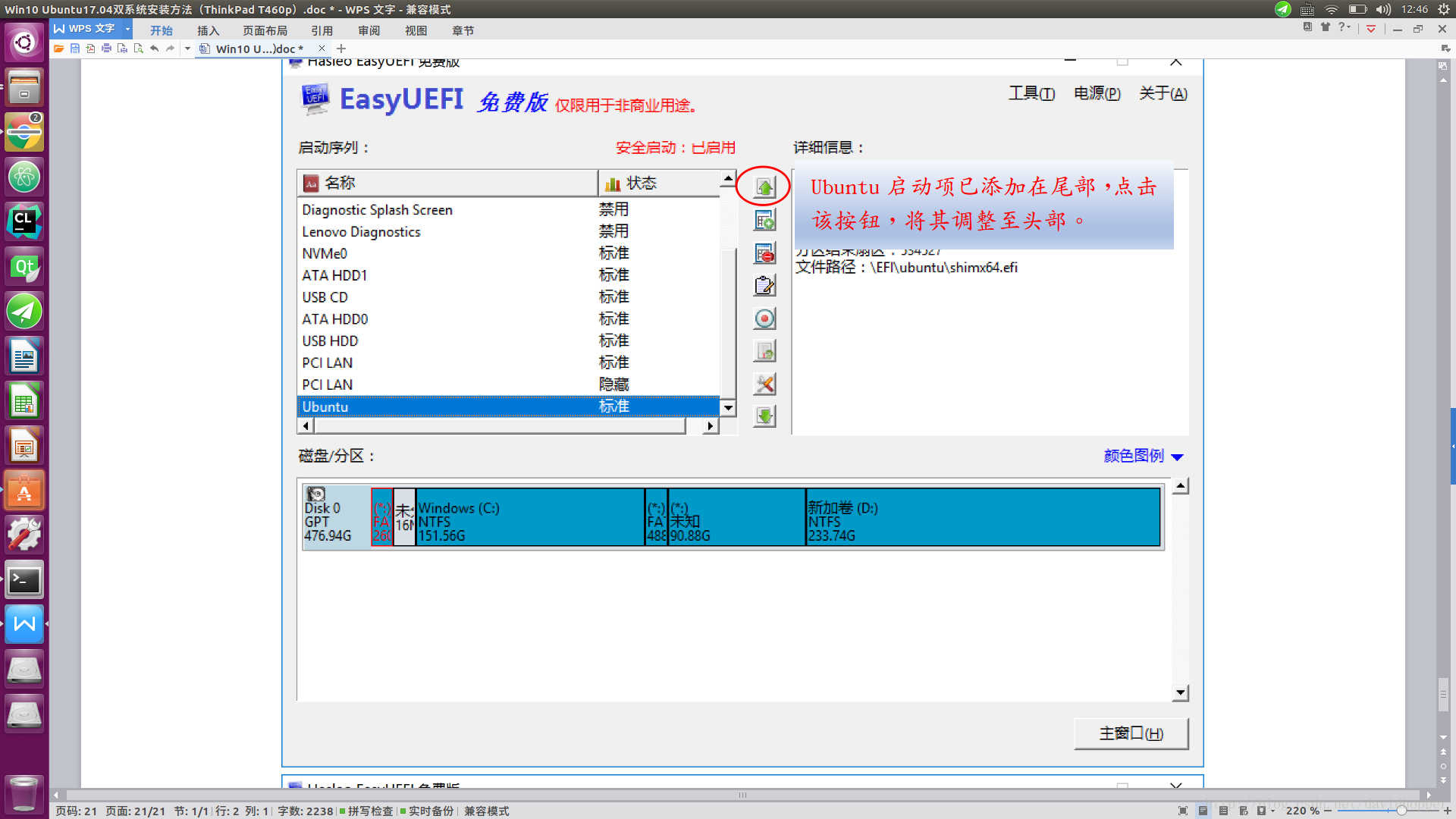The height and width of the screenshot is (819, 1456).
Task: Open Qt Creator from the dock
Action: [x=24, y=266]
